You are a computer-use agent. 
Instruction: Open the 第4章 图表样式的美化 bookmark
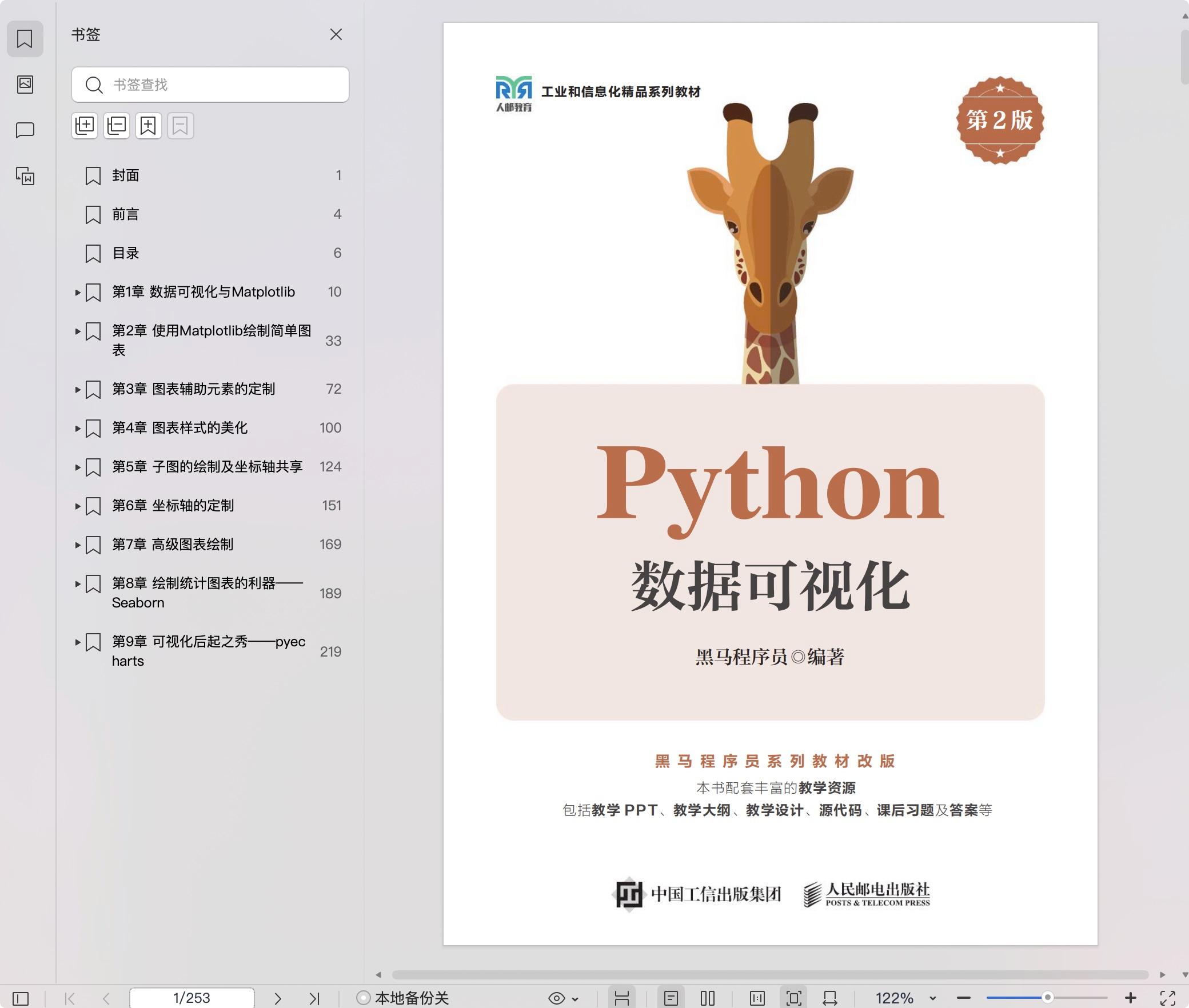179,428
